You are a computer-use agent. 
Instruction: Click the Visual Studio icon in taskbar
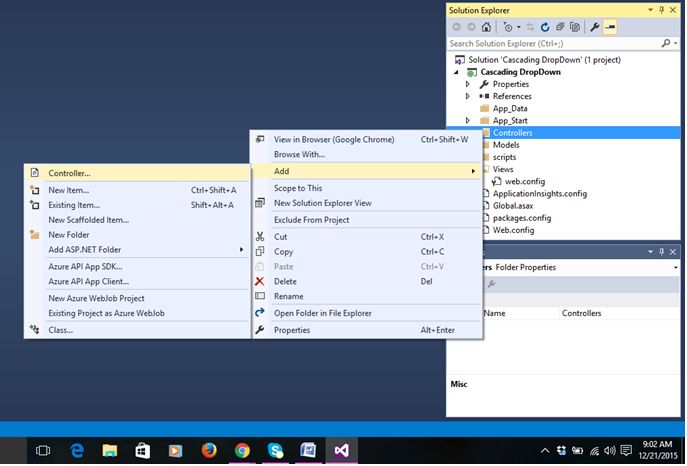(x=340, y=451)
